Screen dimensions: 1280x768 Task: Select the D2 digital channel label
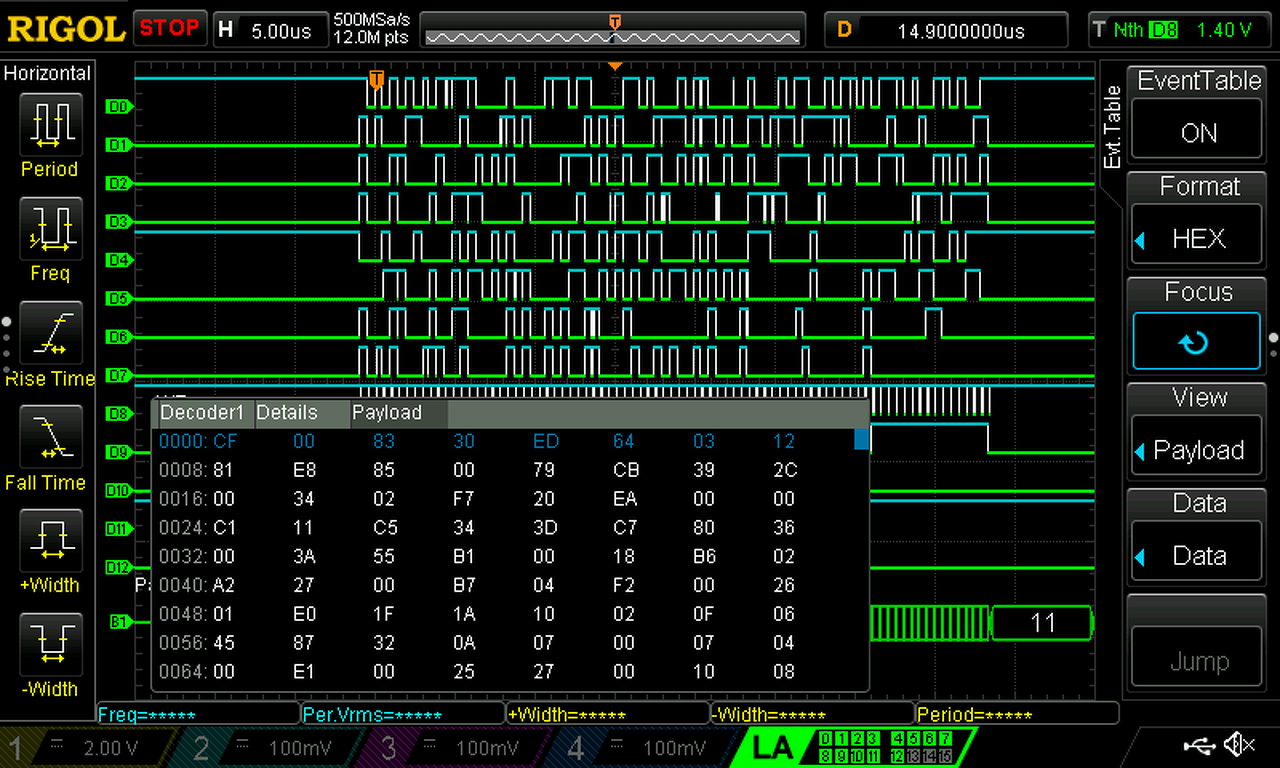point(118,183)
